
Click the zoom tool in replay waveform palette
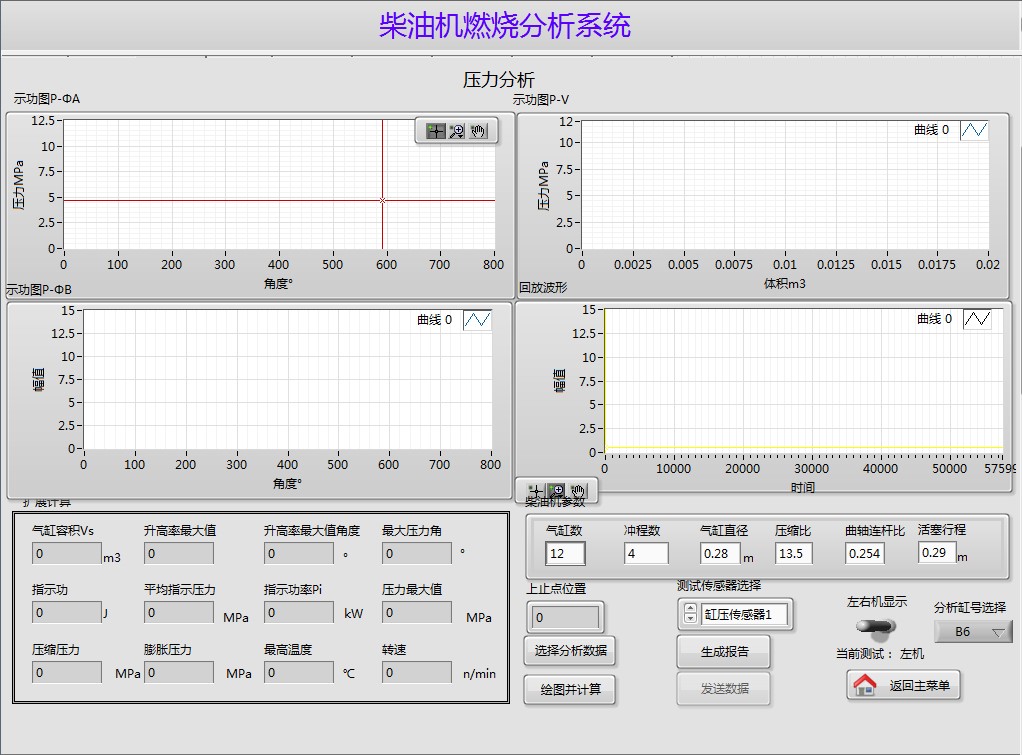click(x=557, y=492)
